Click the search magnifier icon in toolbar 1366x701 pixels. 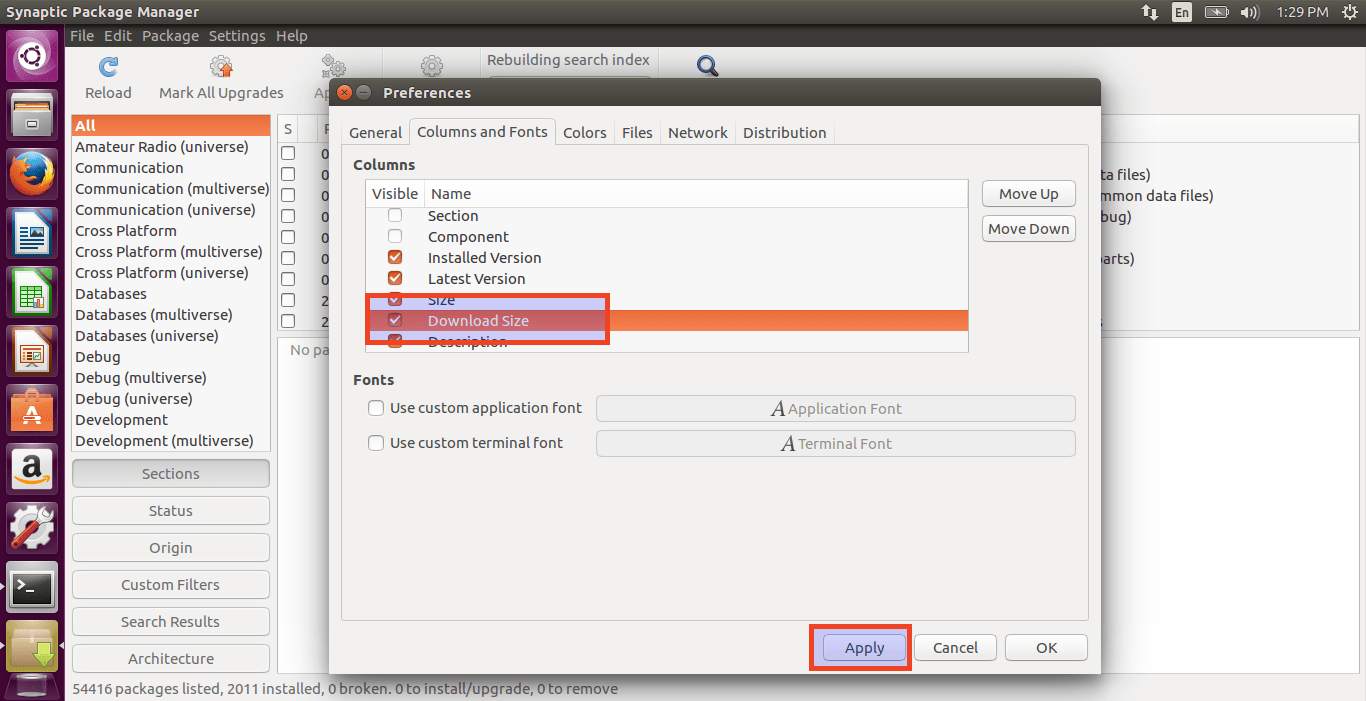[707, 65]
